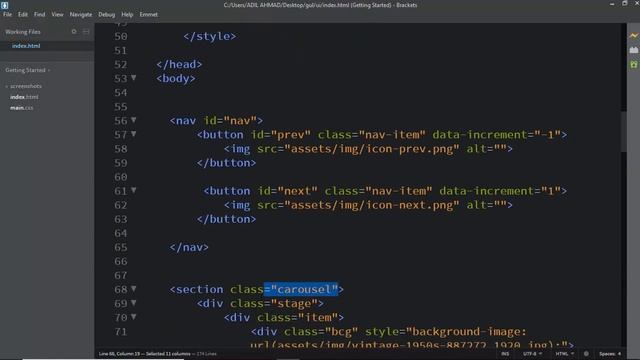Image resolution: width=640 pixels, height=360 pixels.
Task: Open the Find menu
Action: (x=40, y=14)
